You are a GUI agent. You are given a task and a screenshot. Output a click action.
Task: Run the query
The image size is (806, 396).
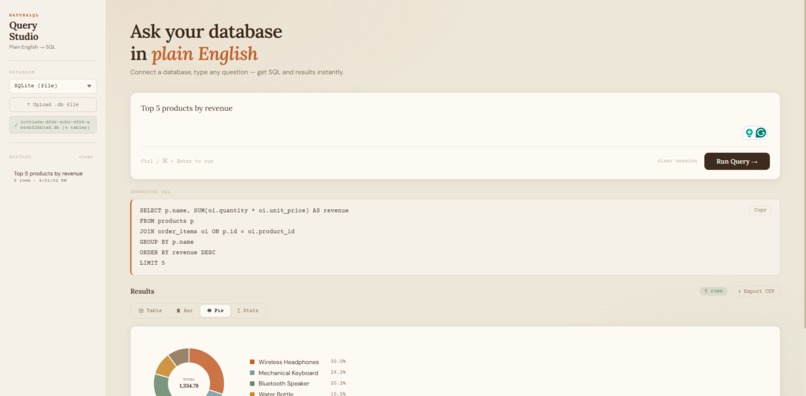coord(737,161)
